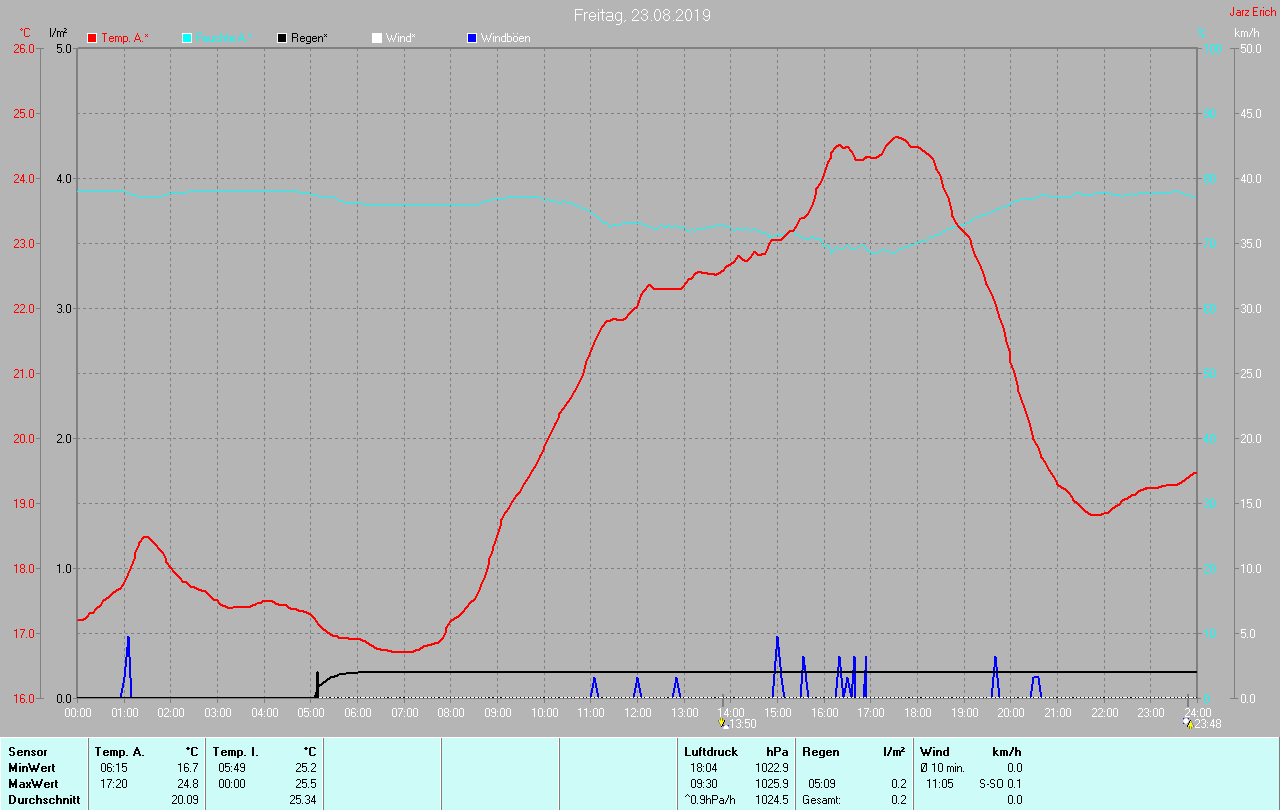Select the 'Temp. A.*' legend label
Screen dimensions: 1280x810
124,38
